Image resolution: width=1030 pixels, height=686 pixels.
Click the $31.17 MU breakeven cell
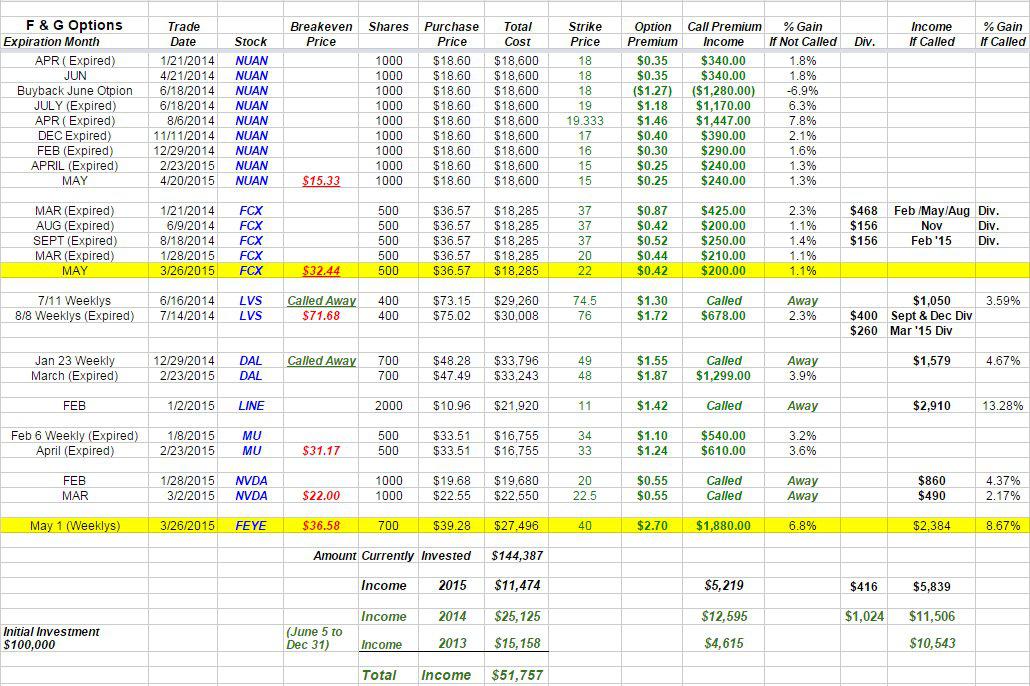[x=321, y=451]
